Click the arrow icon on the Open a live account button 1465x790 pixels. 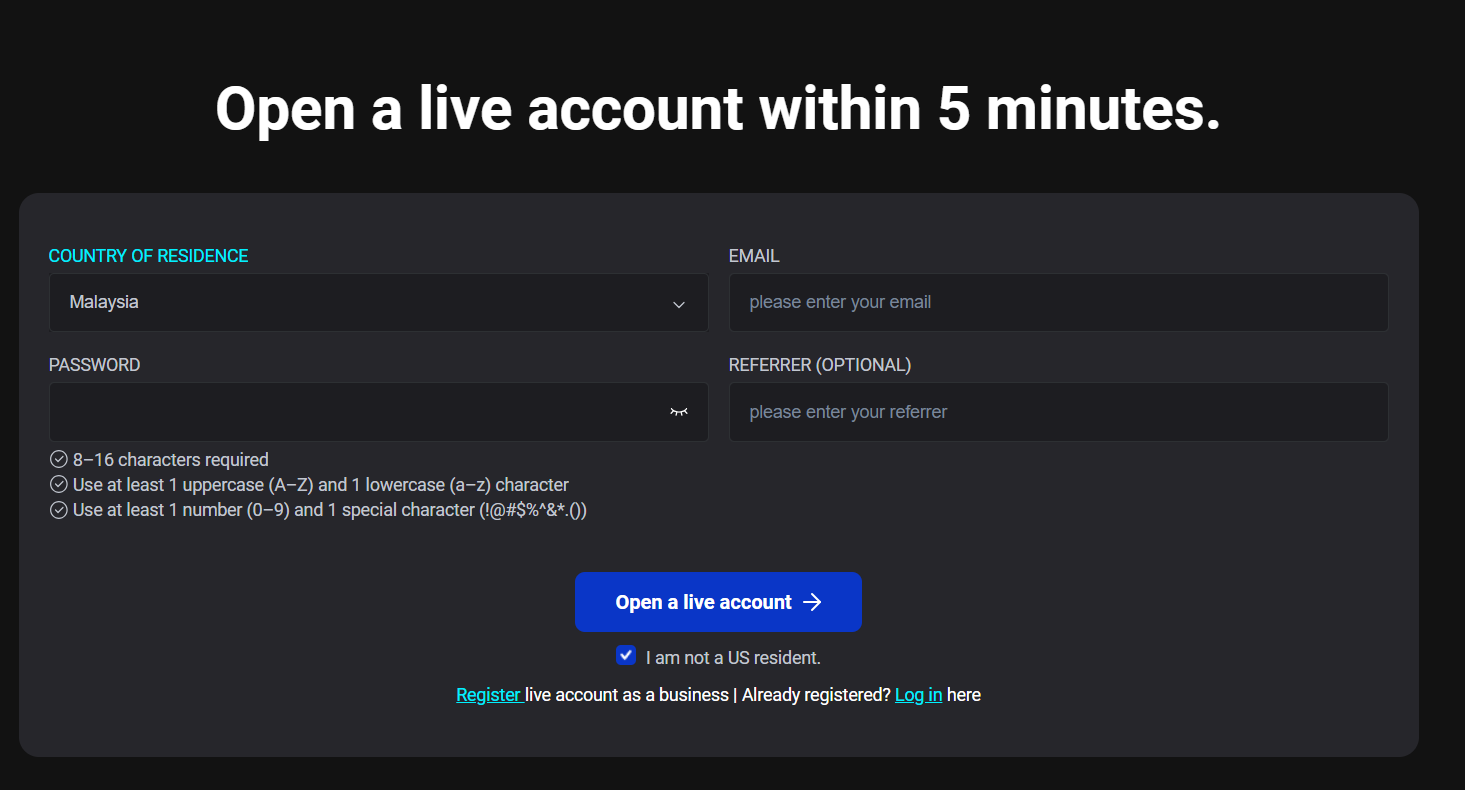(813, 602)
